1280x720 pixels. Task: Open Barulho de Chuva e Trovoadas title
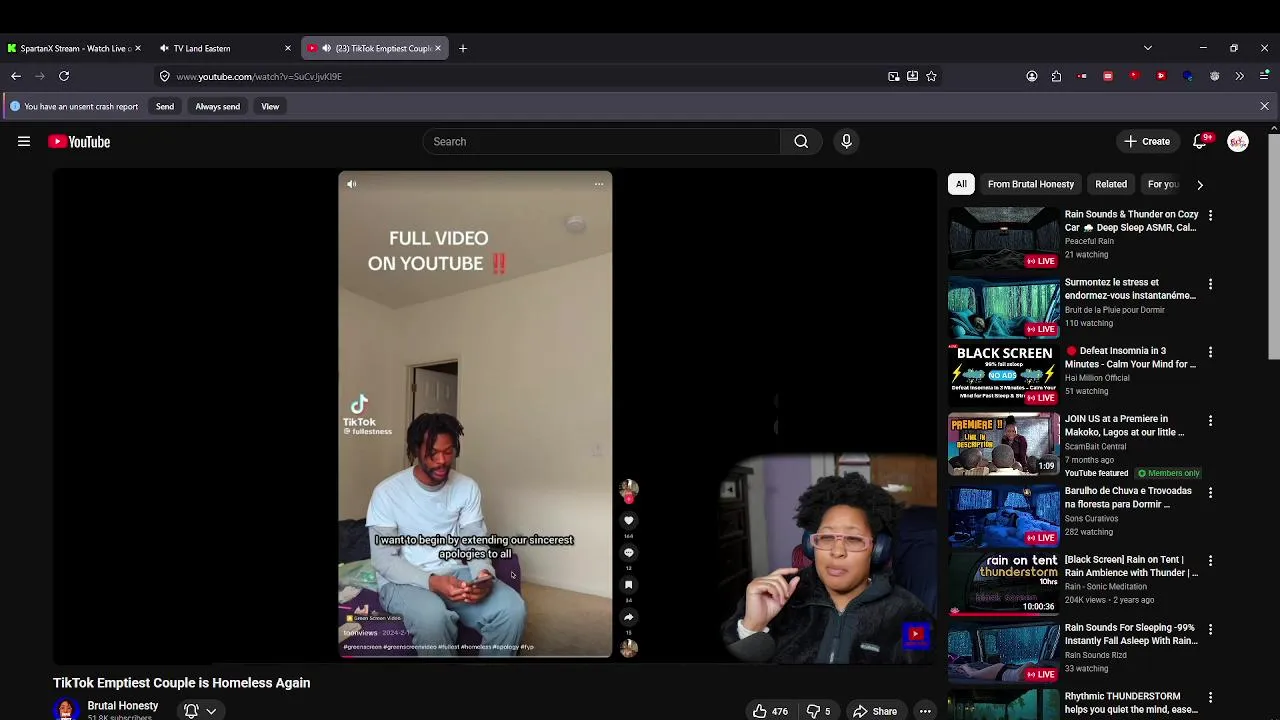point(1128,498)
